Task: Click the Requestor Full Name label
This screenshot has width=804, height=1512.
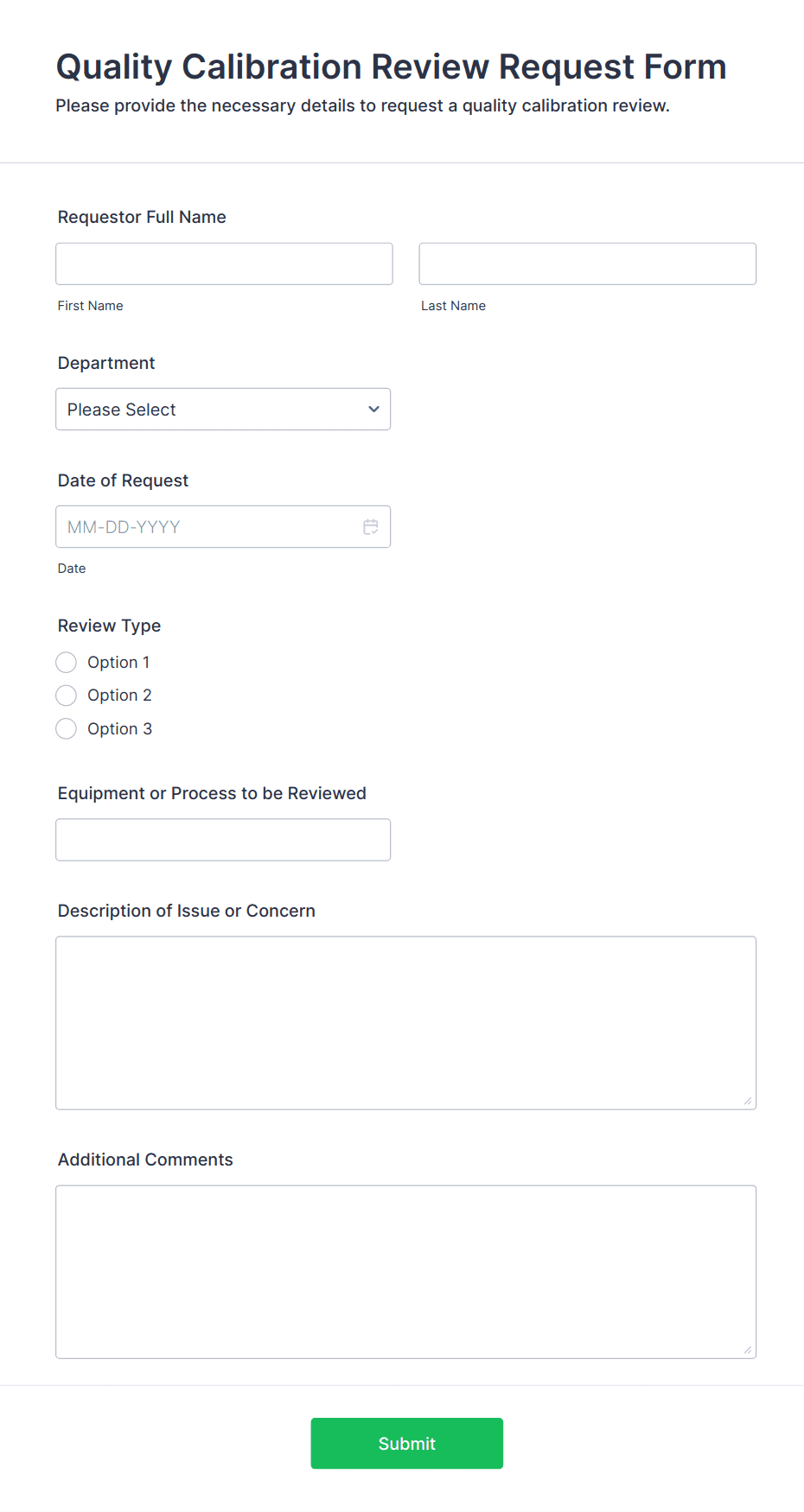Action: pyautogui.click(x=141, y=217)
